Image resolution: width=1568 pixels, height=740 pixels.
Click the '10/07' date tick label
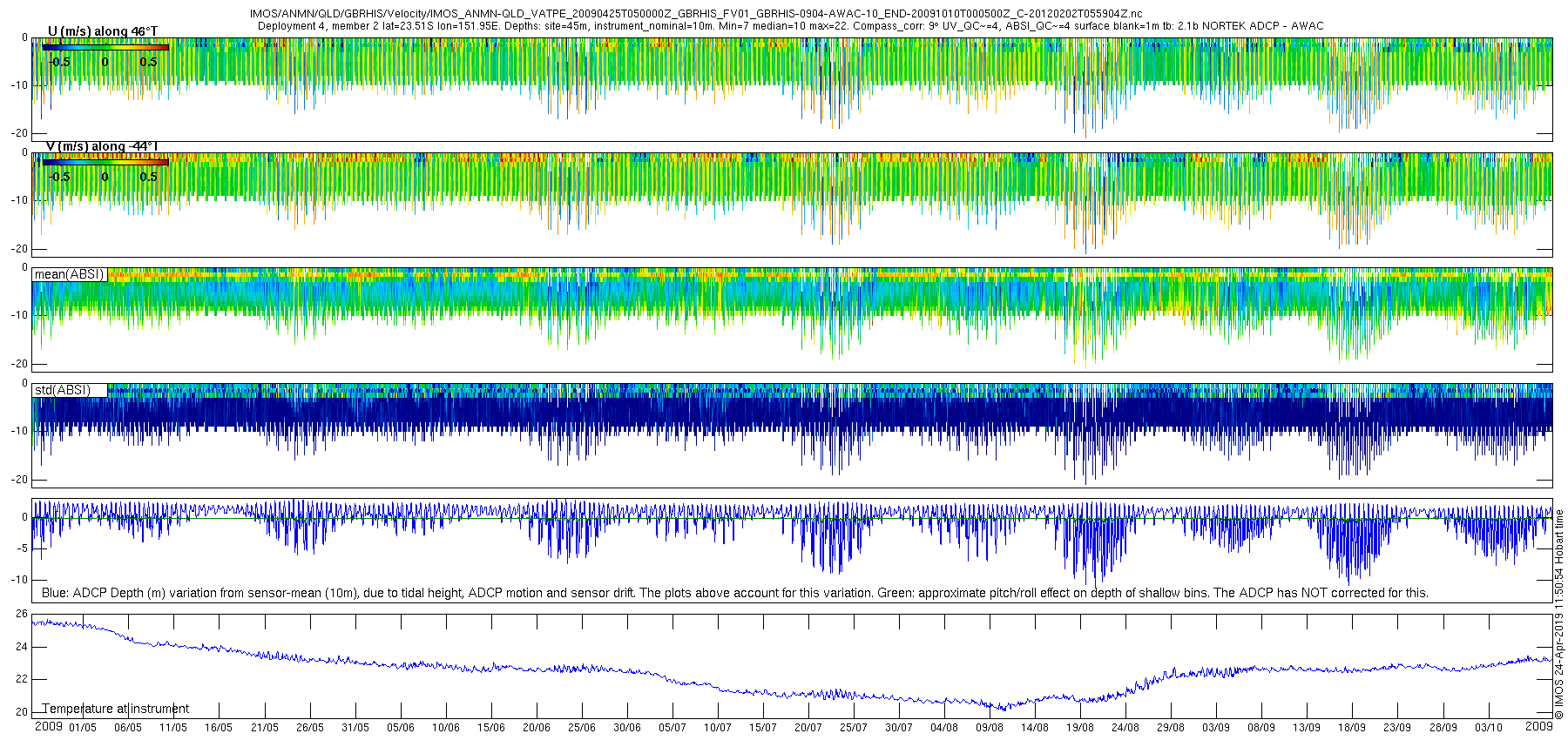coord(718,728)
